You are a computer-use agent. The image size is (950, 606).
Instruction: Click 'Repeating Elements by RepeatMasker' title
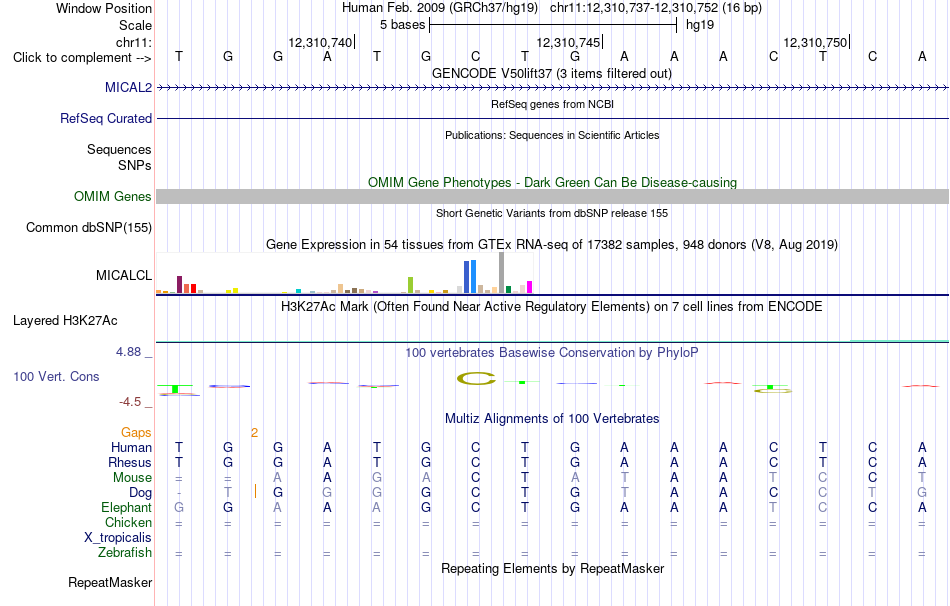coord(552,568)
